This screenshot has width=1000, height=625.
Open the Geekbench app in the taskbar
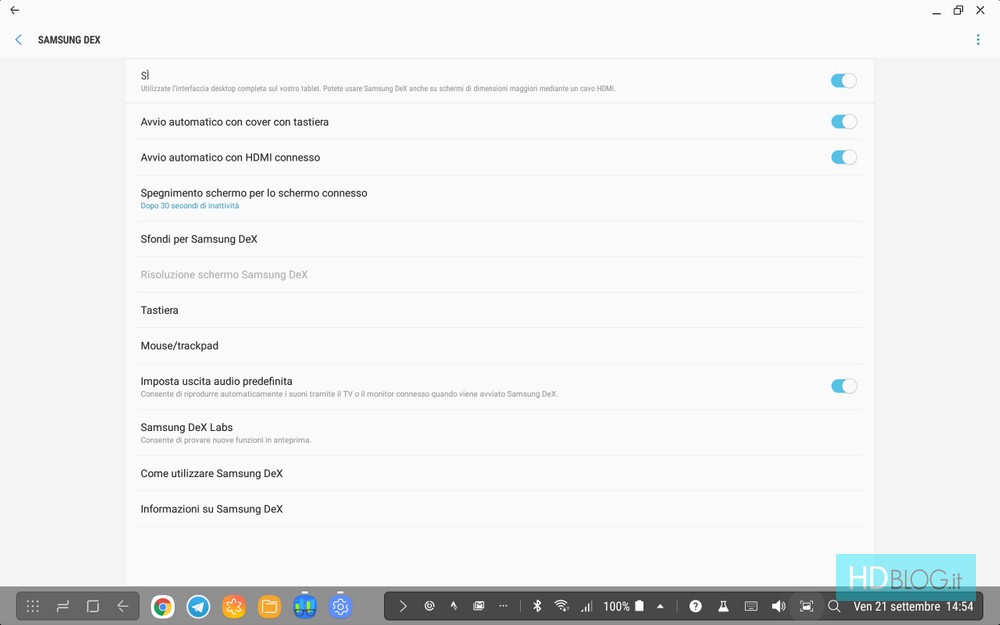click(305, 607)
